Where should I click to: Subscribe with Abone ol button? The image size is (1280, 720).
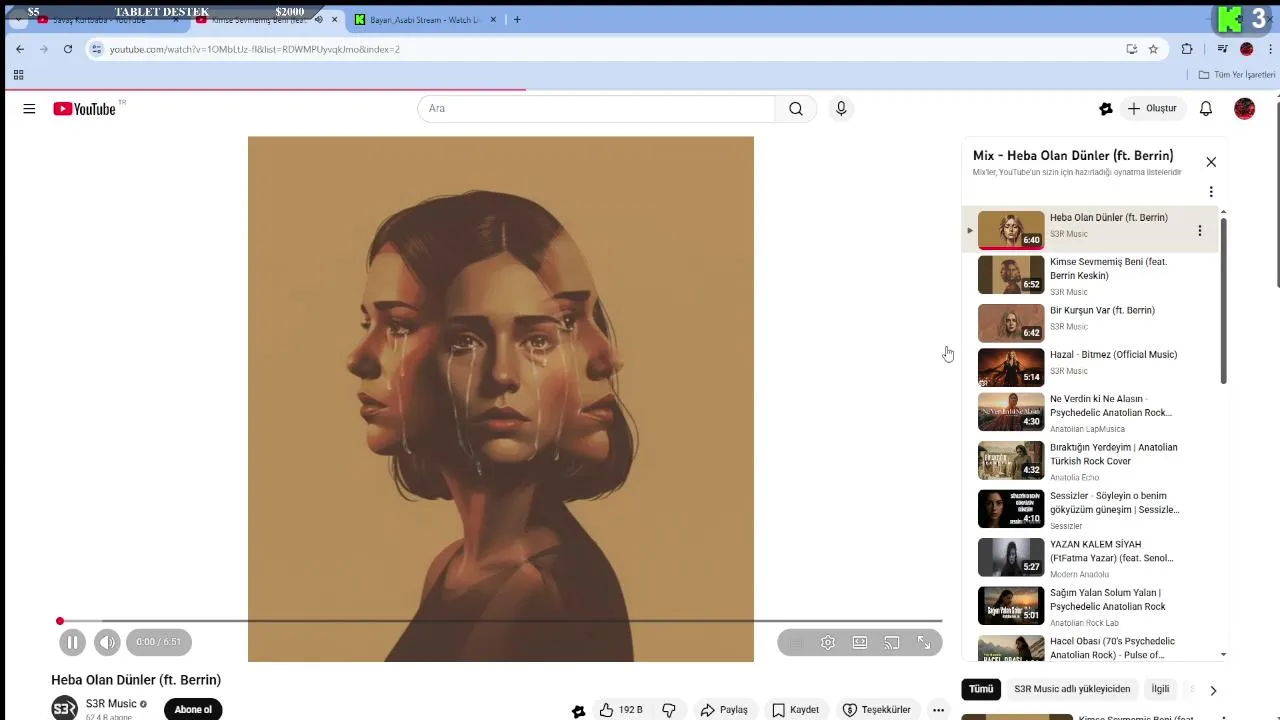pos(193,710)
